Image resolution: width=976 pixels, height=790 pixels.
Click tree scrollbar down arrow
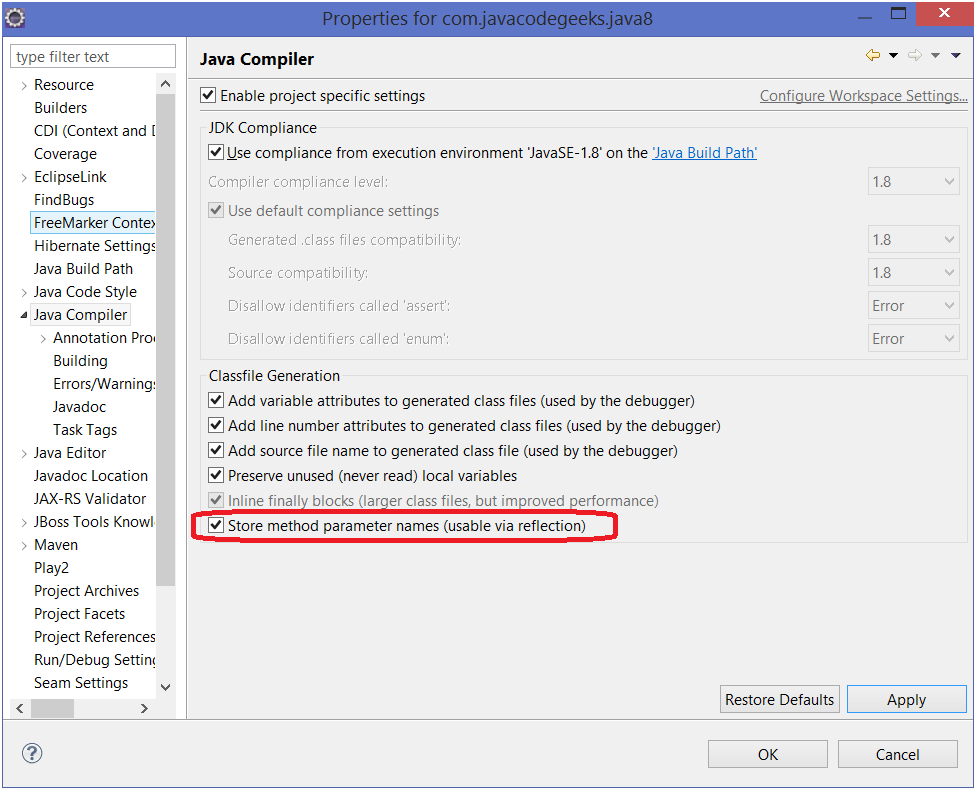(x=166, y=687)
